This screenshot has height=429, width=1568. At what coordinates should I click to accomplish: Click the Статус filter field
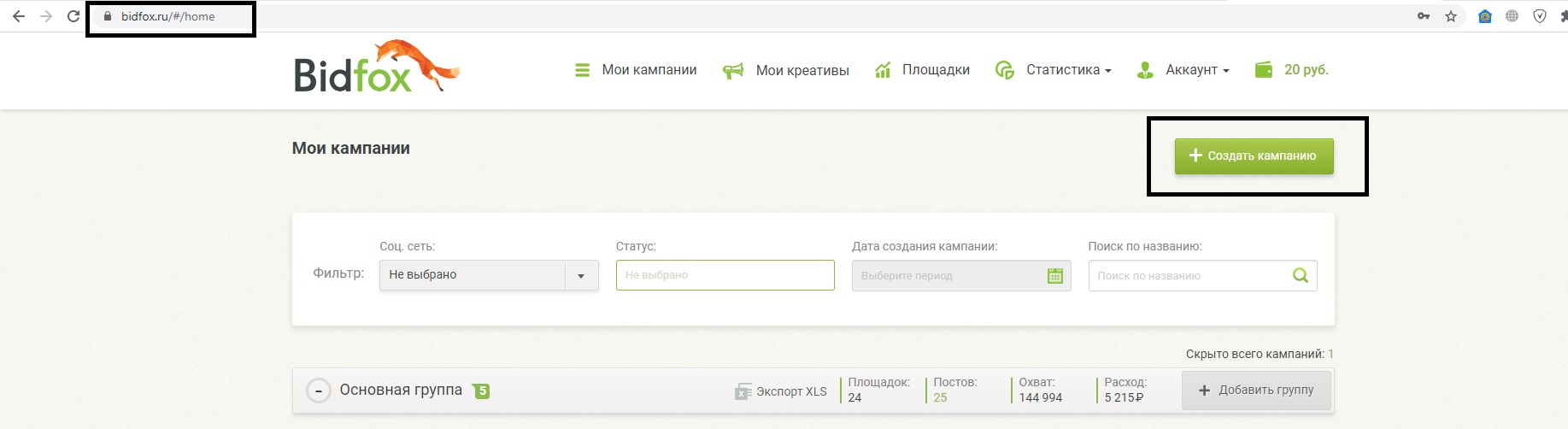[725, 275]
